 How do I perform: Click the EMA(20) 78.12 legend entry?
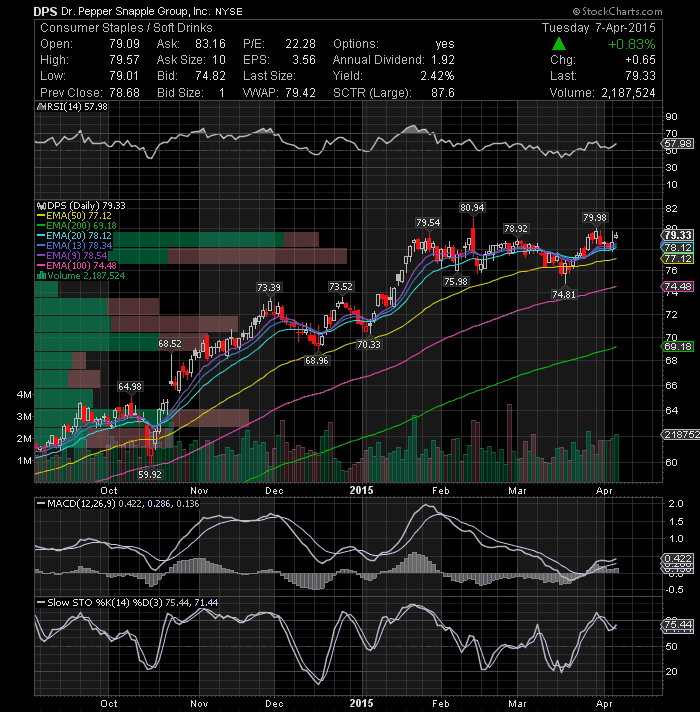74,236
